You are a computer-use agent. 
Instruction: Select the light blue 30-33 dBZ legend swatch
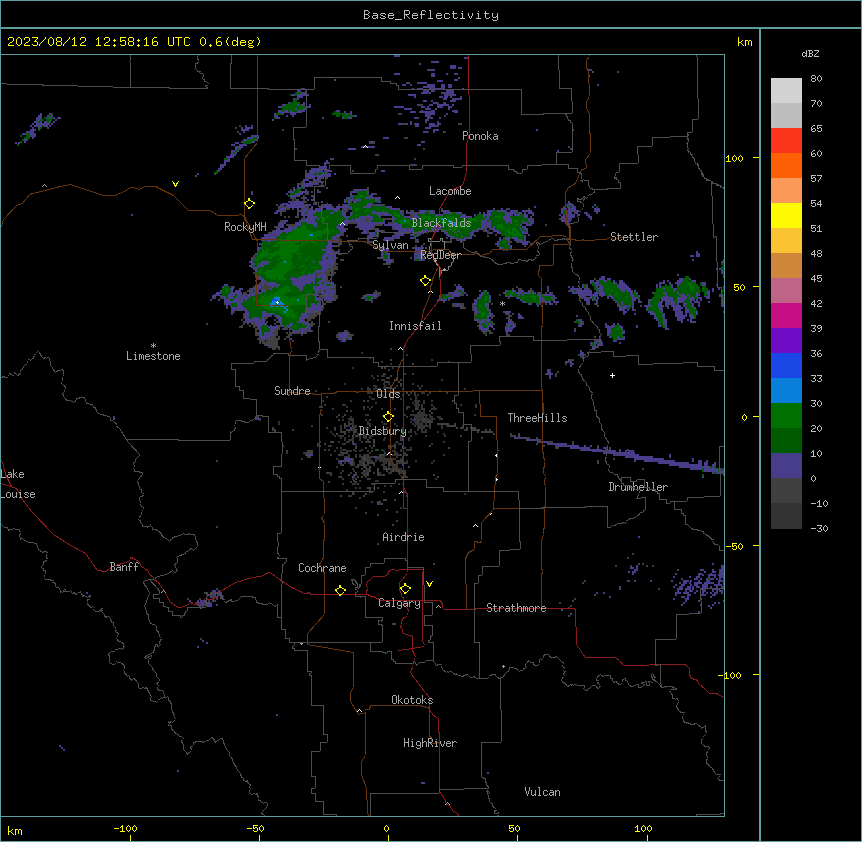tap(786, 391)
